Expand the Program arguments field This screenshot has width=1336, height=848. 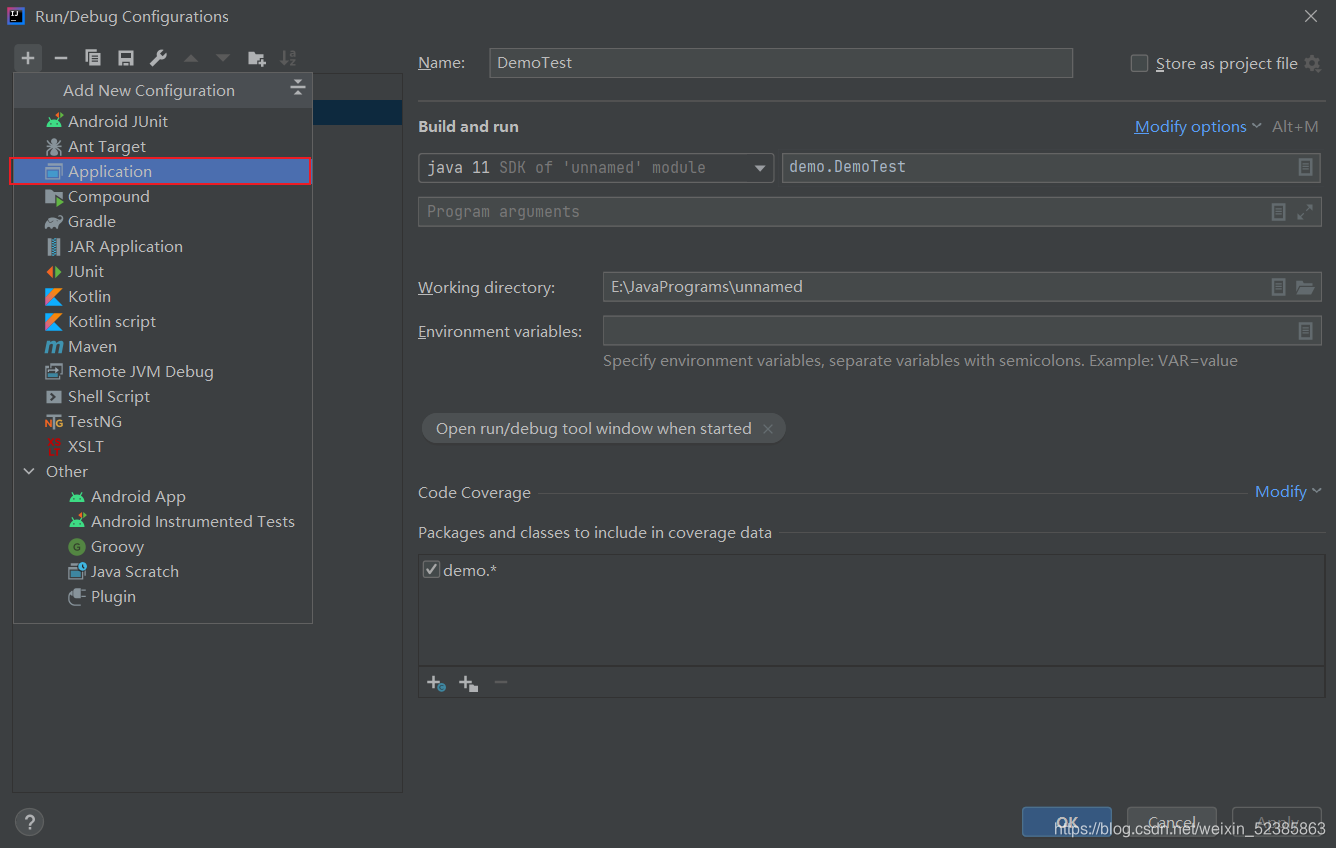1305,212
